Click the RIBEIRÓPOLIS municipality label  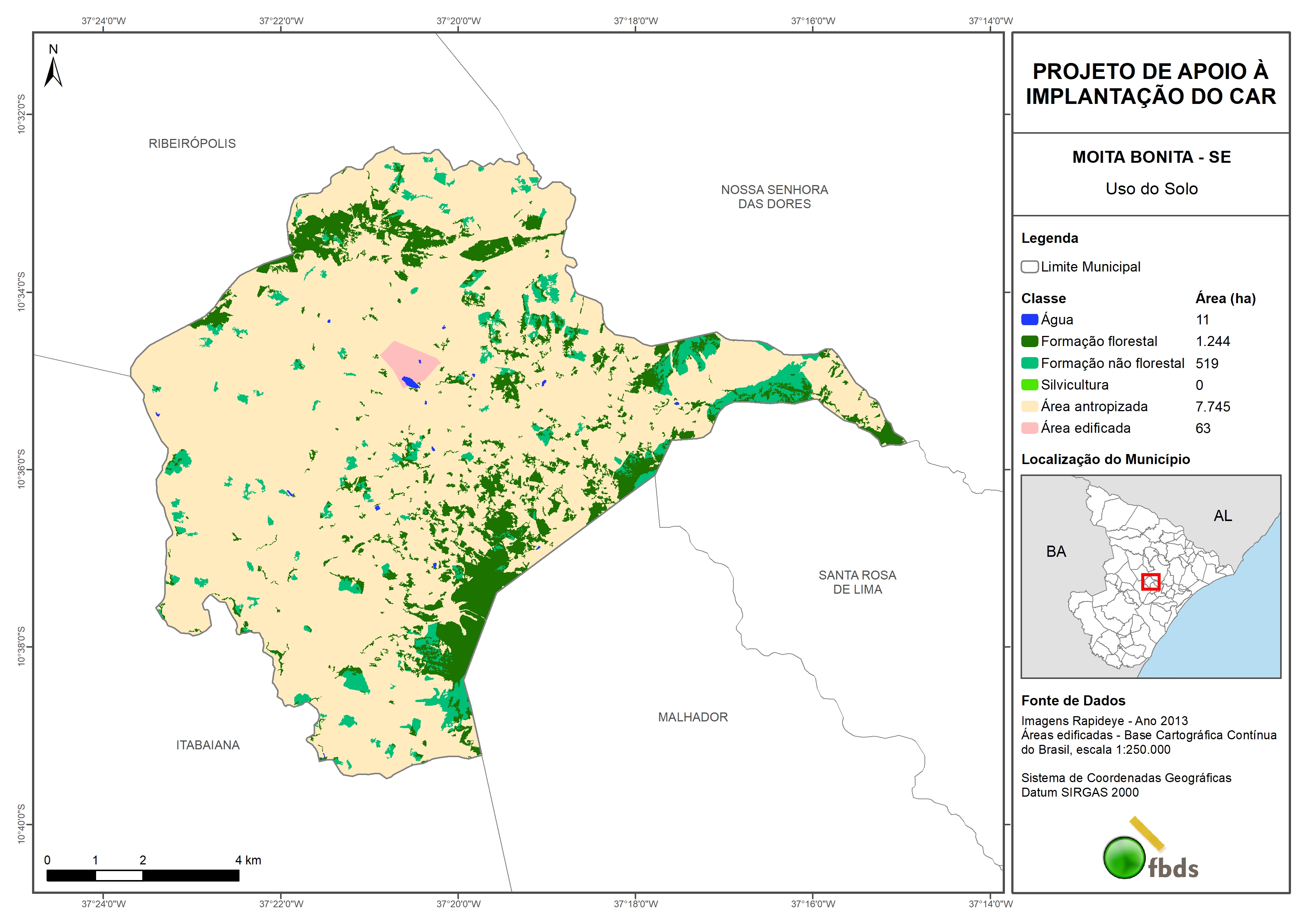click(192, 143)
